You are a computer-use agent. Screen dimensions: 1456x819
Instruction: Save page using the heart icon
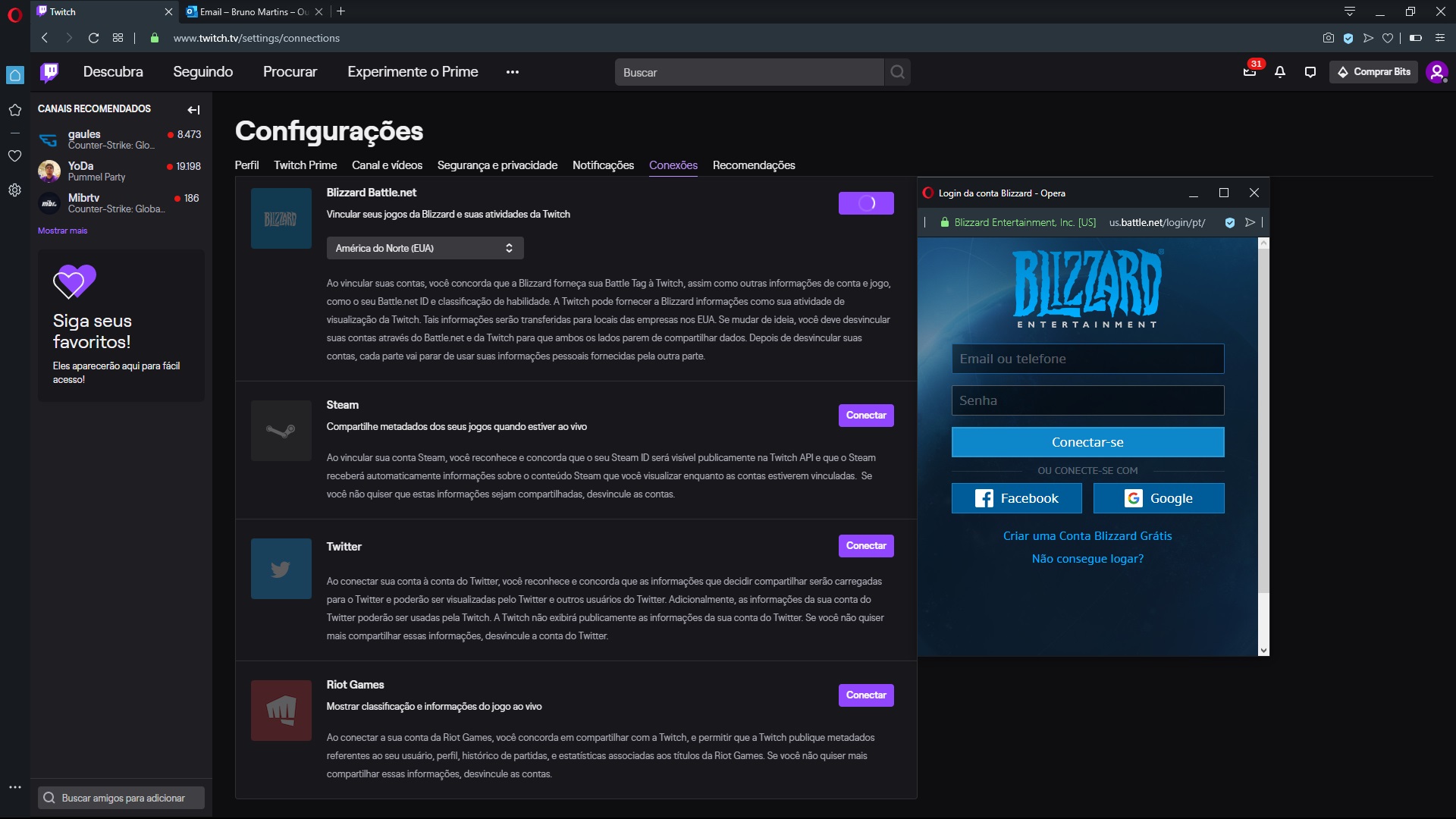point(1389,38)
